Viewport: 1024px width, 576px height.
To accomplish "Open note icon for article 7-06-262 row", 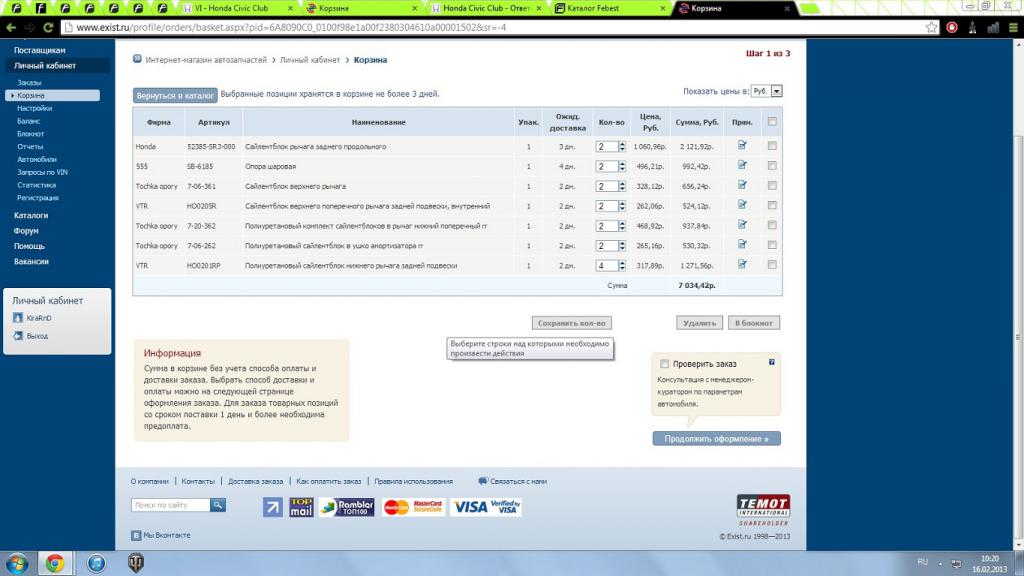I will tap(742, 244).
